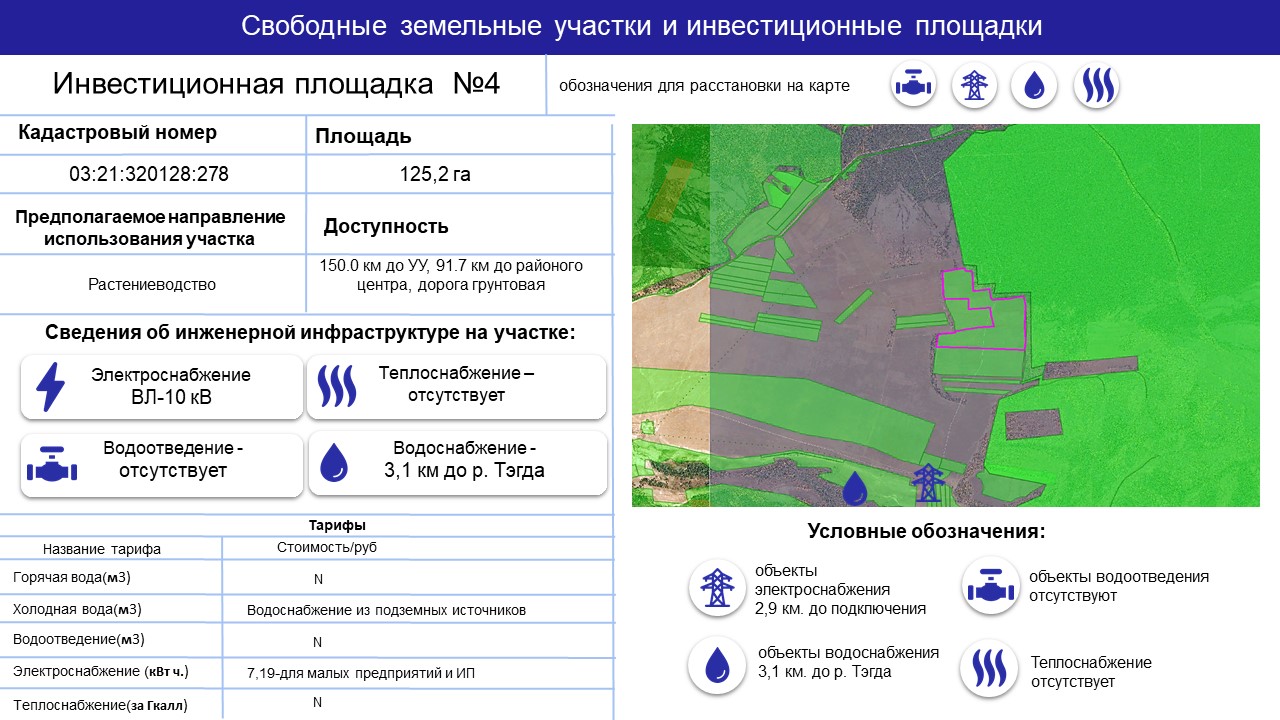Click the valve icon beside Водоотведение - отсутствует
This screenshot has height=720, width=1280.
tap(50, 464)
